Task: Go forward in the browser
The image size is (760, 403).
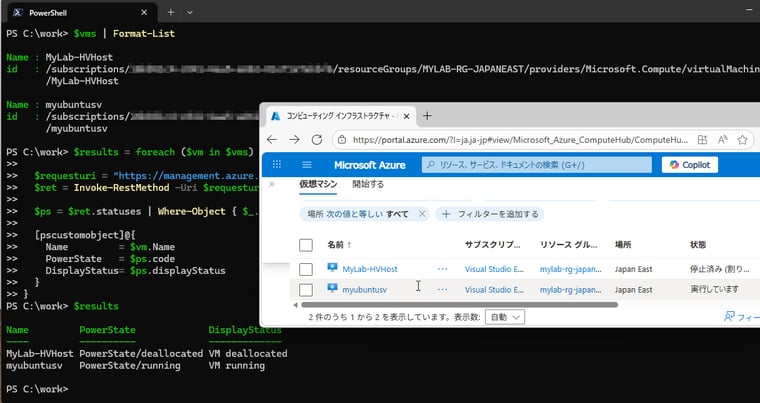Action: (294, 140)
